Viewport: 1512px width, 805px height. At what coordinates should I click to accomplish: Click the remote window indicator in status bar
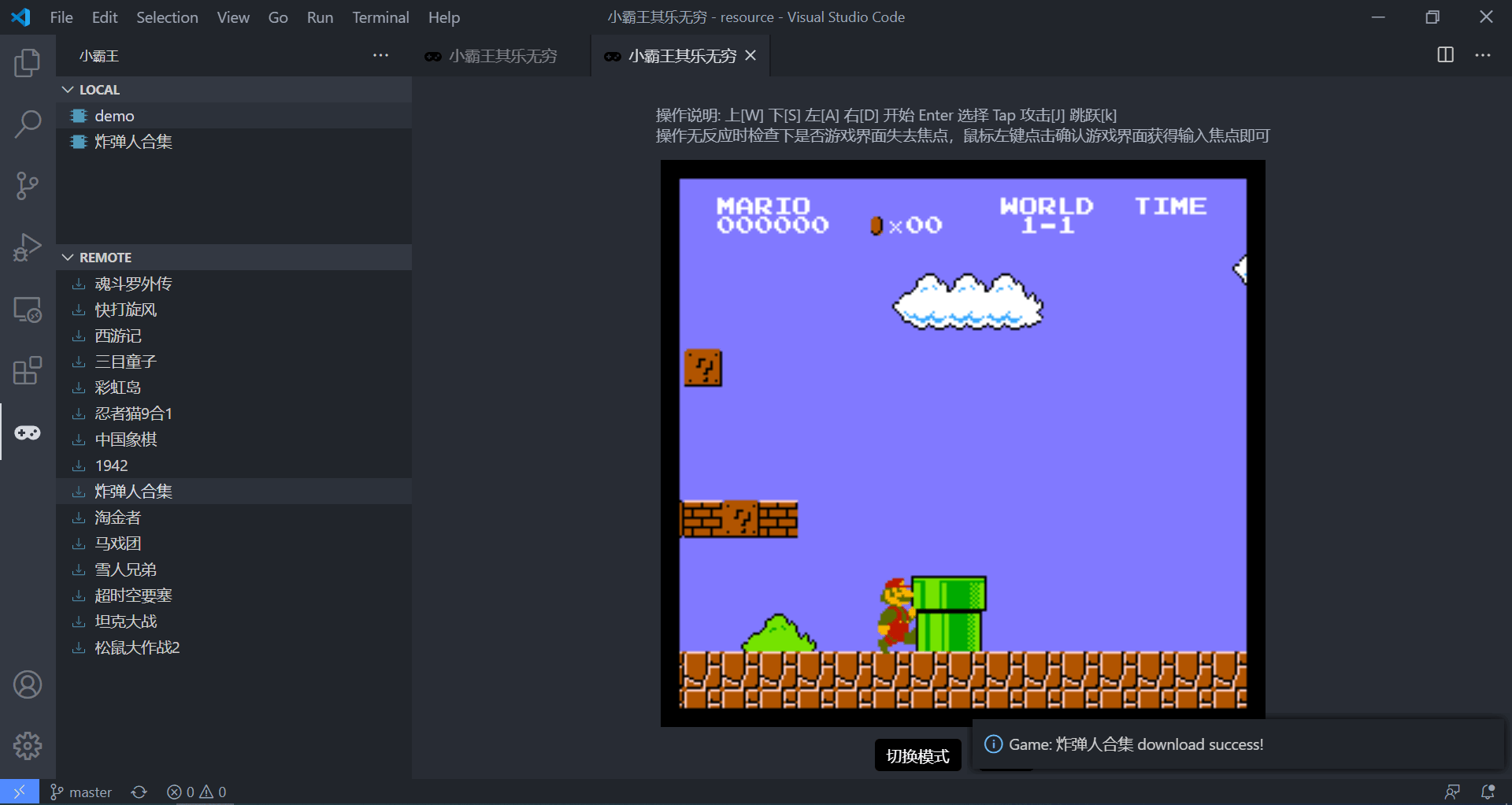point(19,792)
